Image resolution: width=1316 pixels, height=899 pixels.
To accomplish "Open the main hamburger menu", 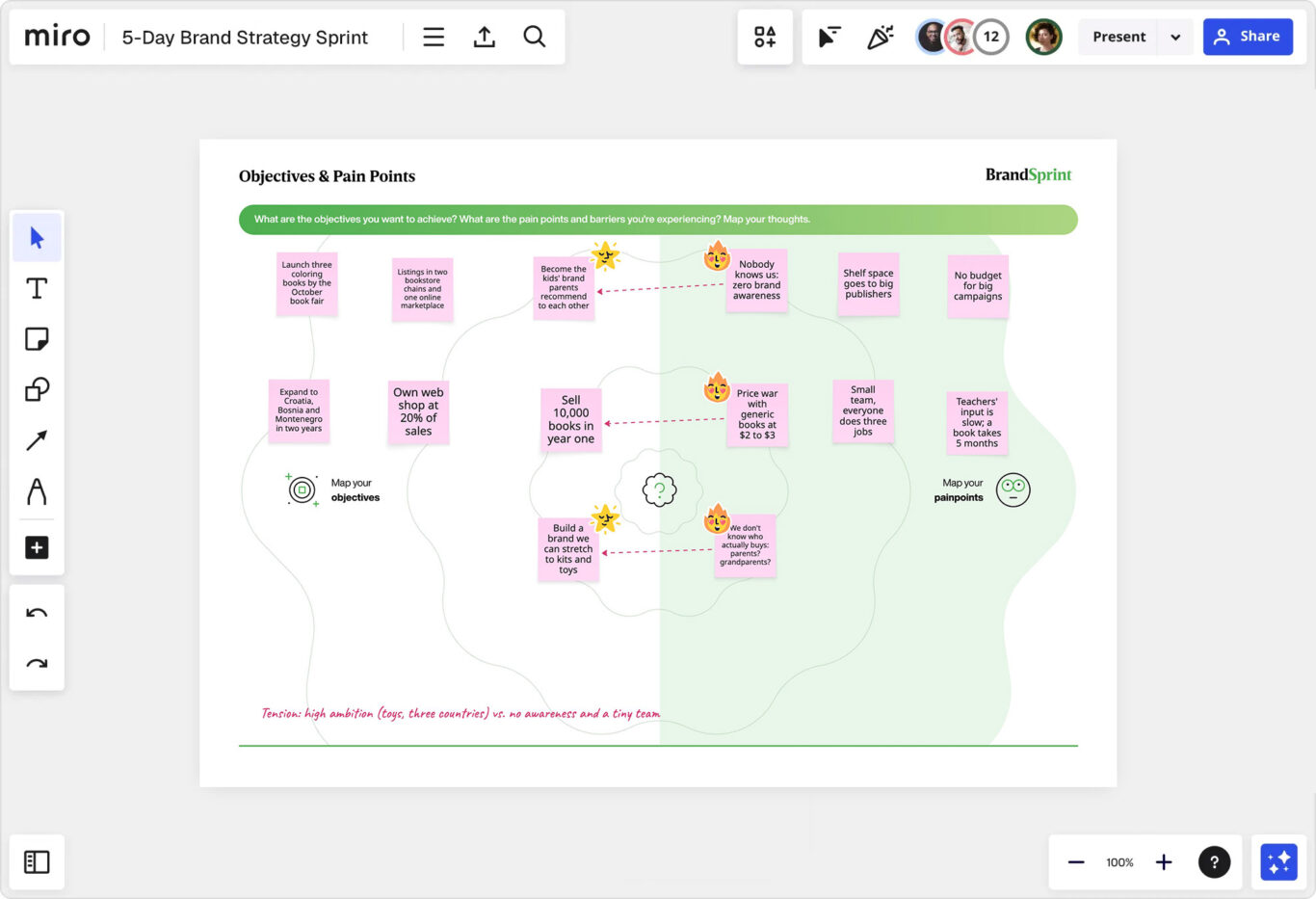I will click(434, 37).
